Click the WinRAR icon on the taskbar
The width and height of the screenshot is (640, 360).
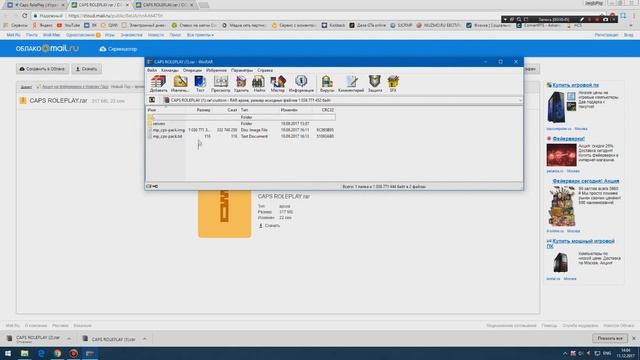pyautogui.click(x=90, y=353)
